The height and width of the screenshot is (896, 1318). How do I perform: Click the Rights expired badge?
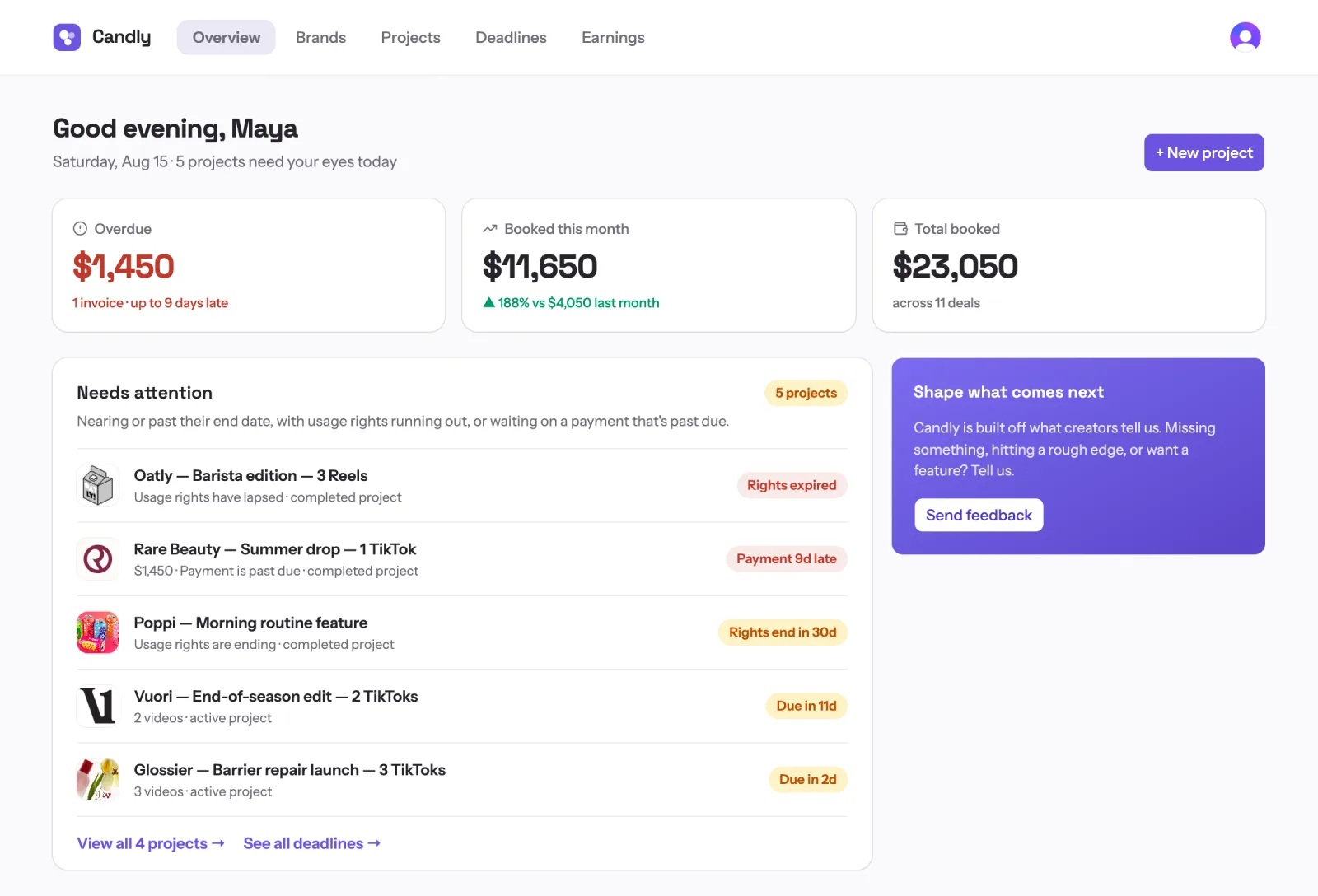(x=792, y=485)
